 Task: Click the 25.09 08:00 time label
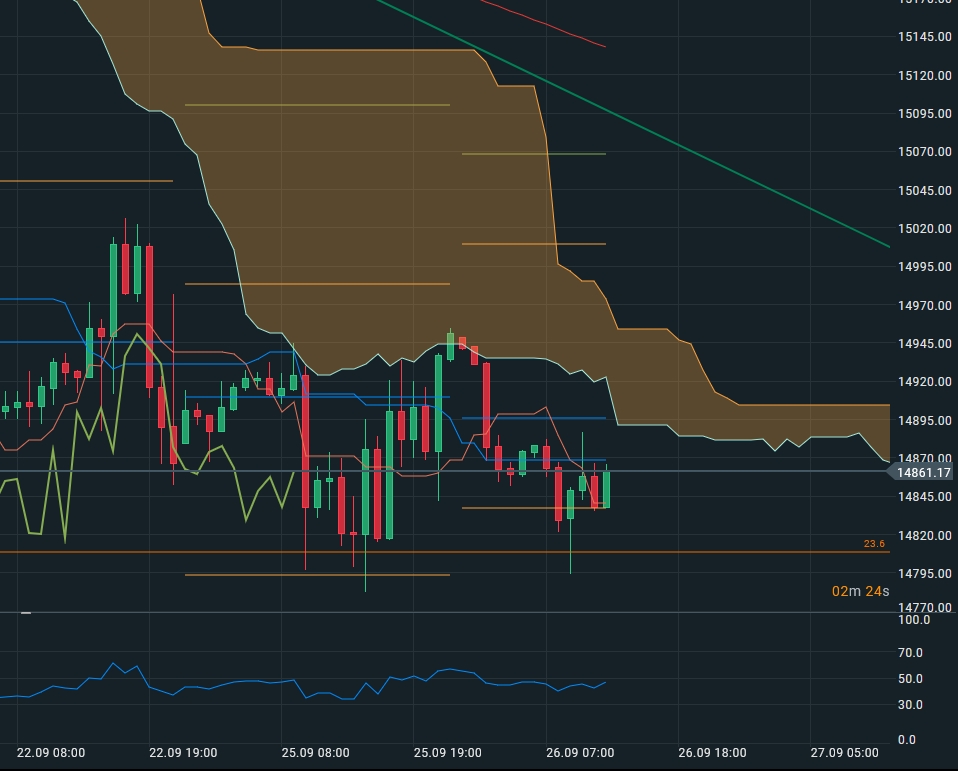pos(315,753)
